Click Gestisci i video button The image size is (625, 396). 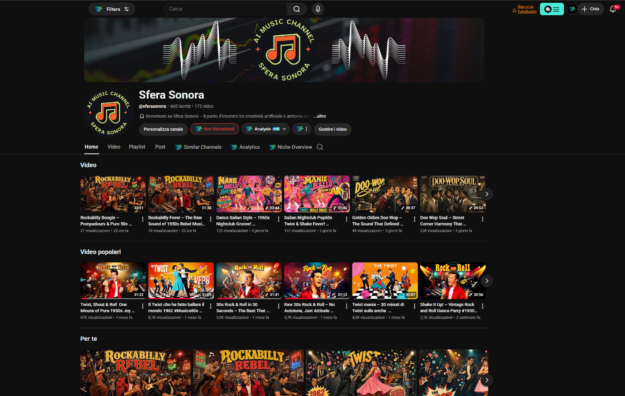coord(332,129)
